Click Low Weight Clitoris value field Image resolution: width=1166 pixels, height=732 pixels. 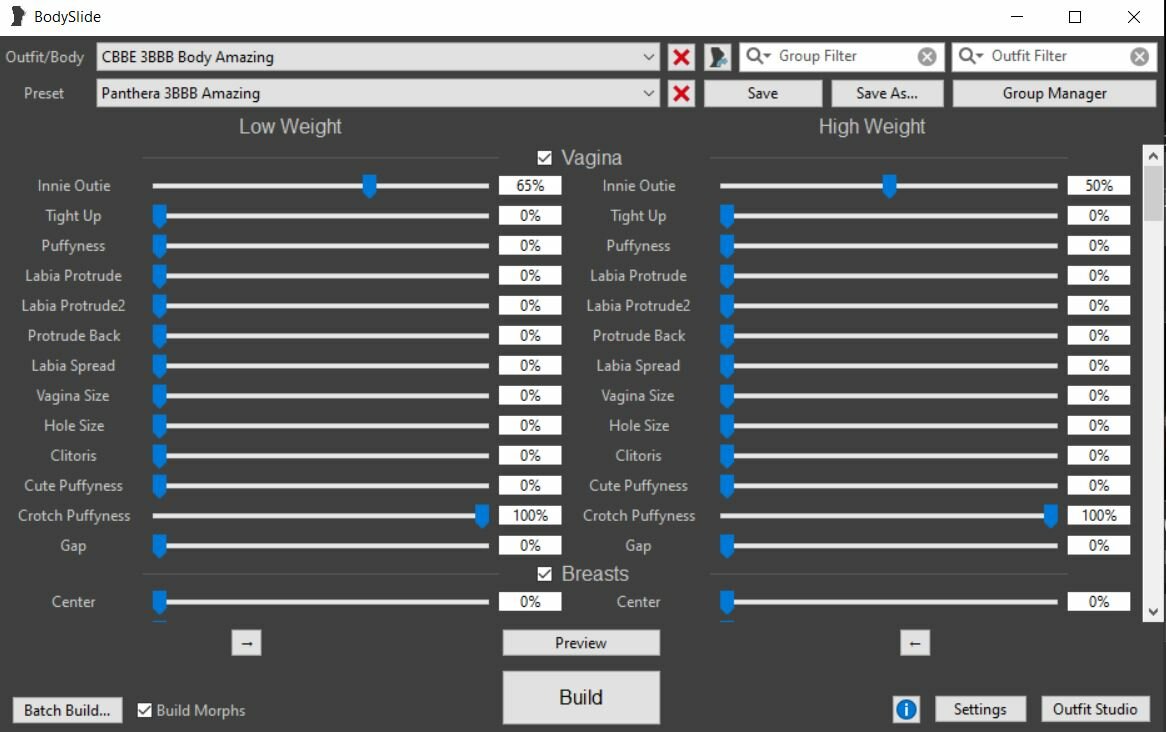[530, 455]
